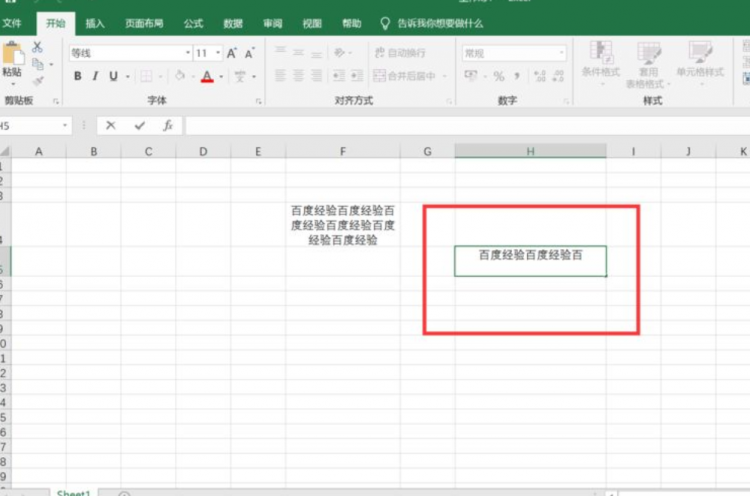
Task: Expand the paste options arrow
Action: coord(13,84)
